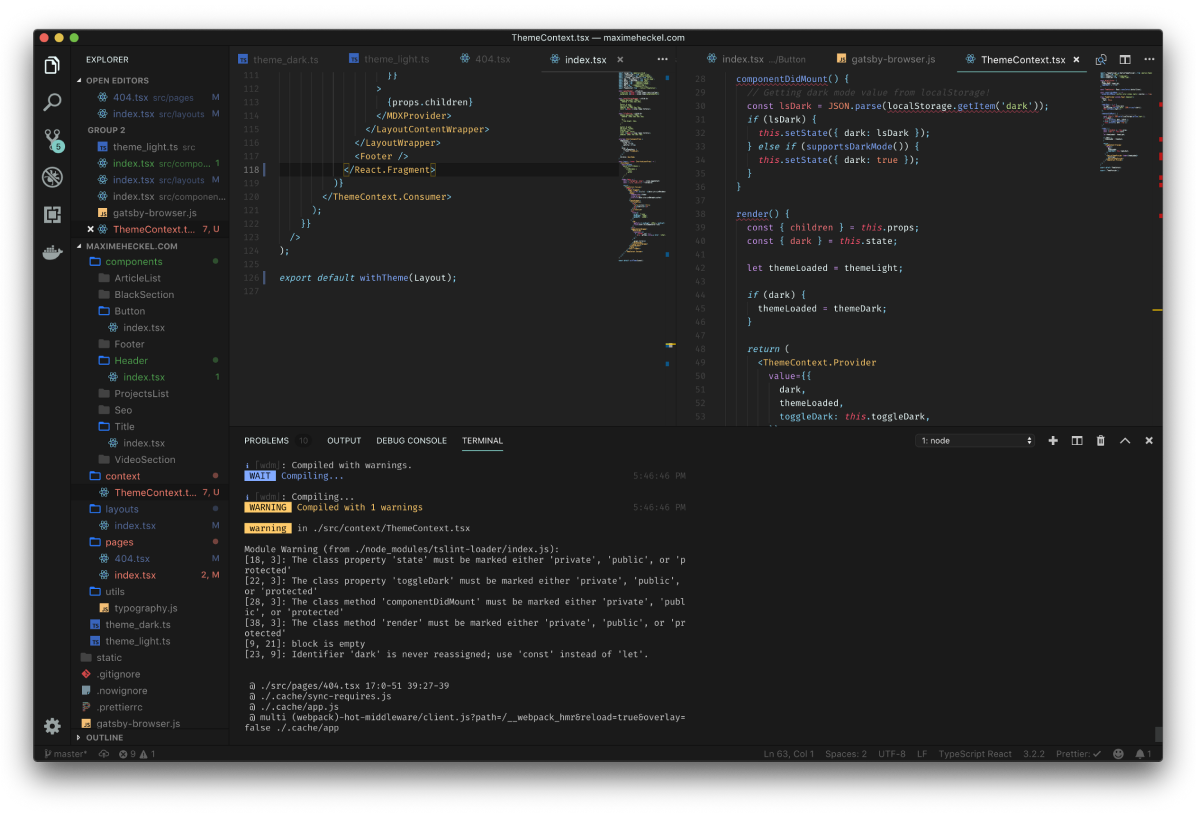Click 'TypeScript React' language mode in status bar

pos(975,753)
